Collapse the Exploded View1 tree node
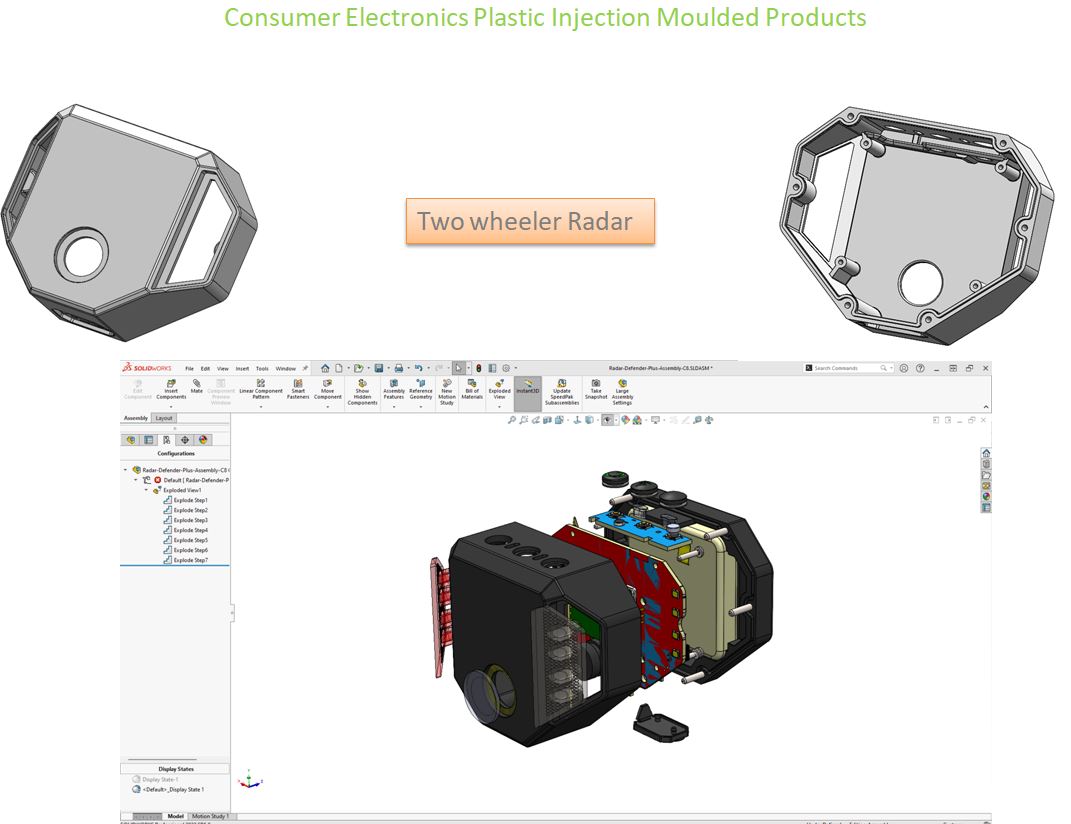Viewport: 1071px width, 824px height. 145,490
